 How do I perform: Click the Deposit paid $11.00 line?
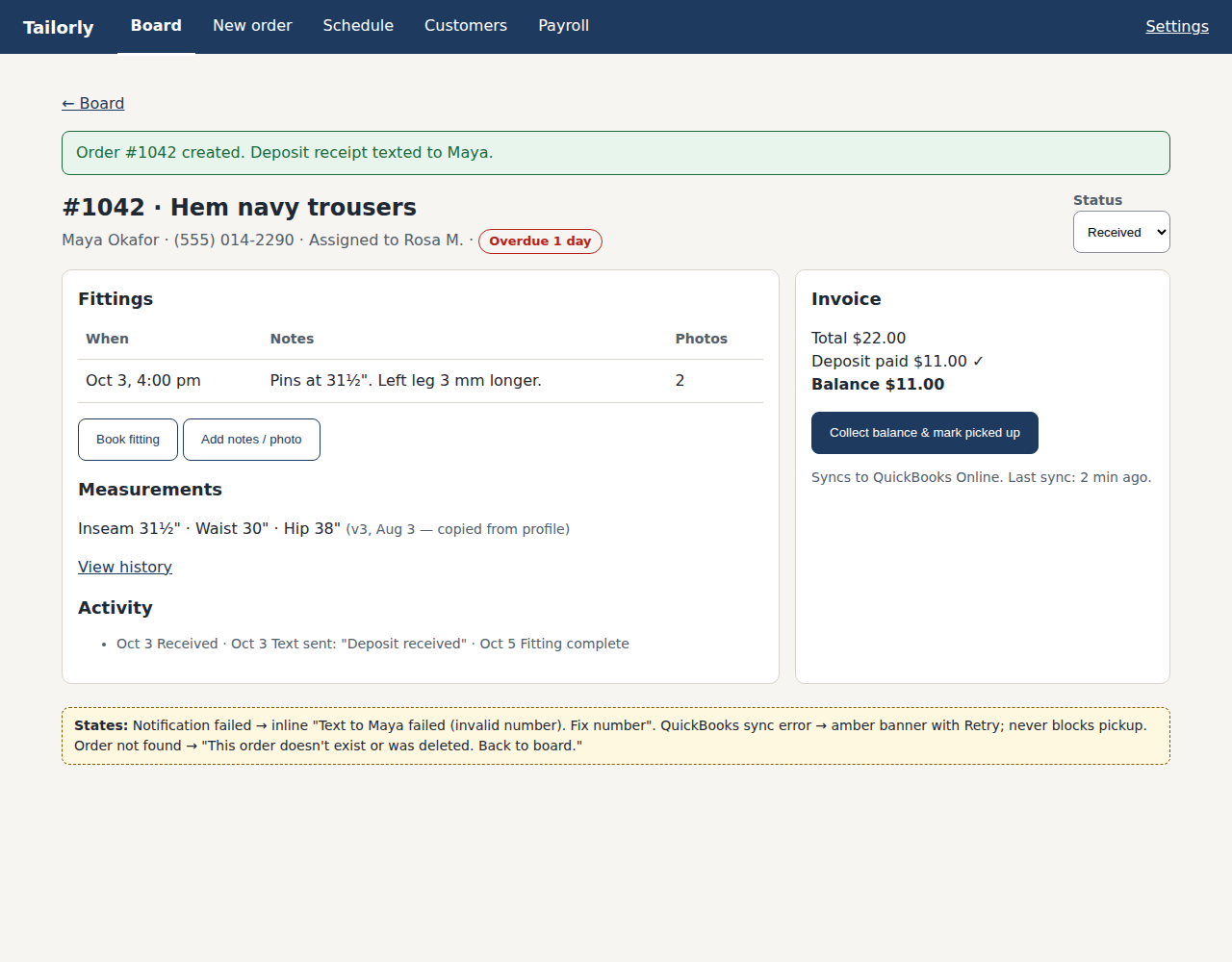coord(898,361)
